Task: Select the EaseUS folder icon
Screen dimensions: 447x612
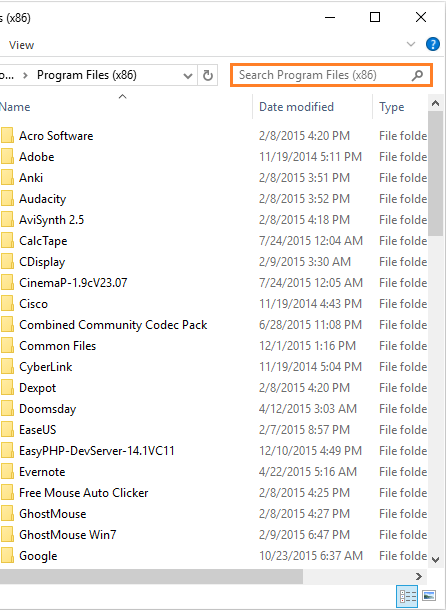Action: [x=7, y=430]
